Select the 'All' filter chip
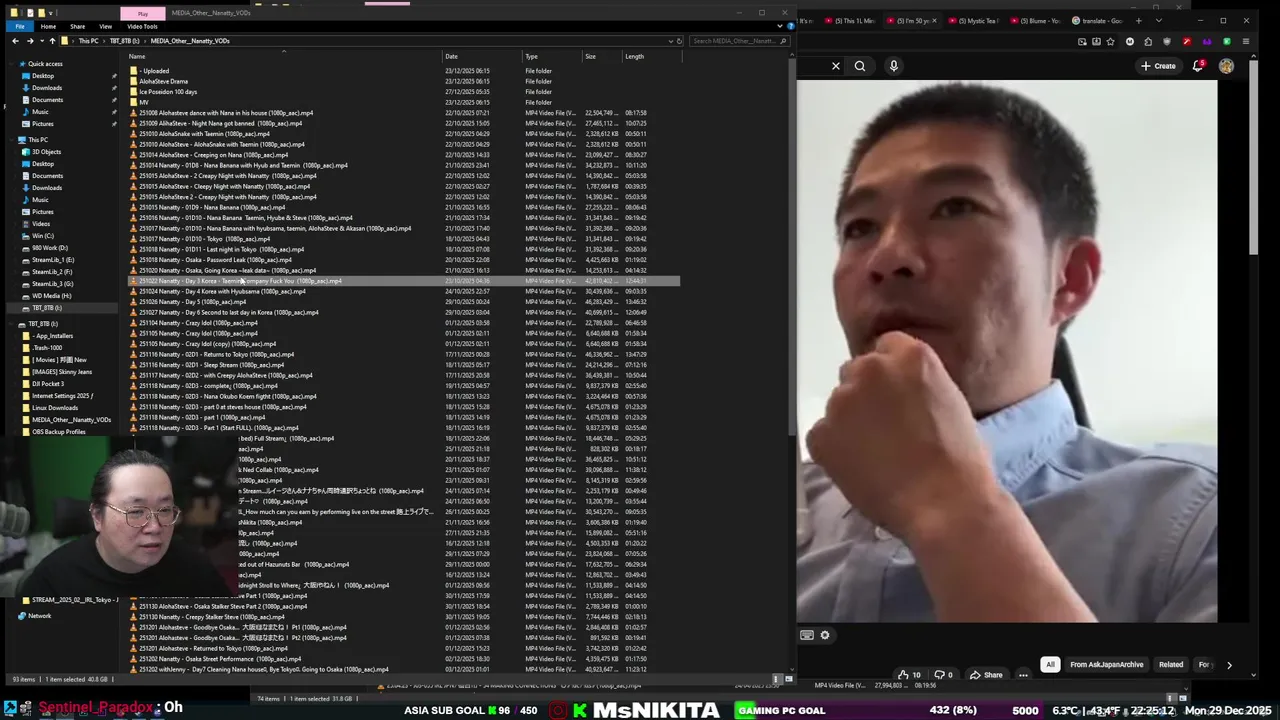The image size is (1280, 720). click(1050, 665)
